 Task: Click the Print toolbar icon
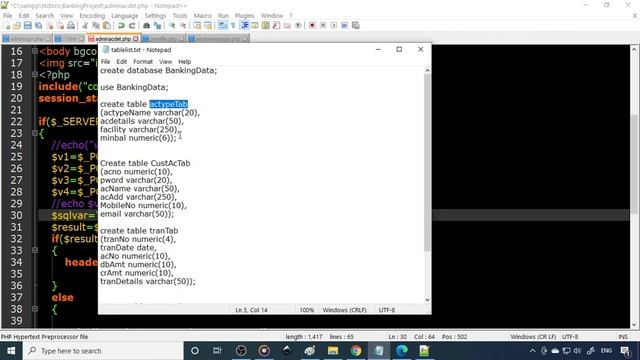tap(71, 25)
